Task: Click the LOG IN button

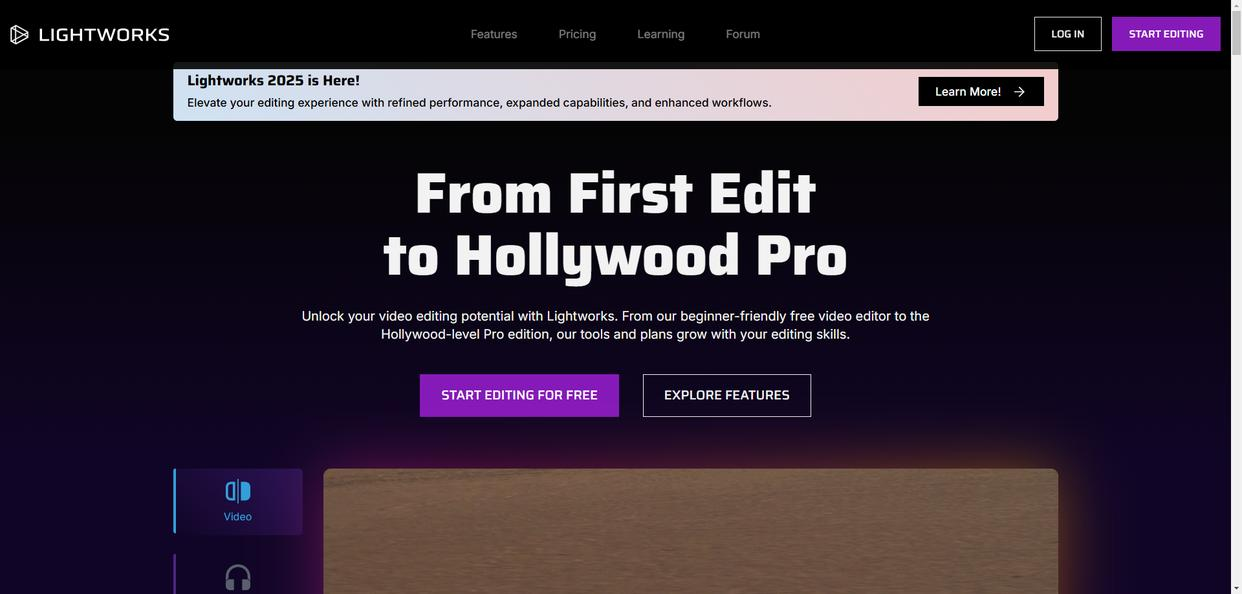Action: (1068, 34)
